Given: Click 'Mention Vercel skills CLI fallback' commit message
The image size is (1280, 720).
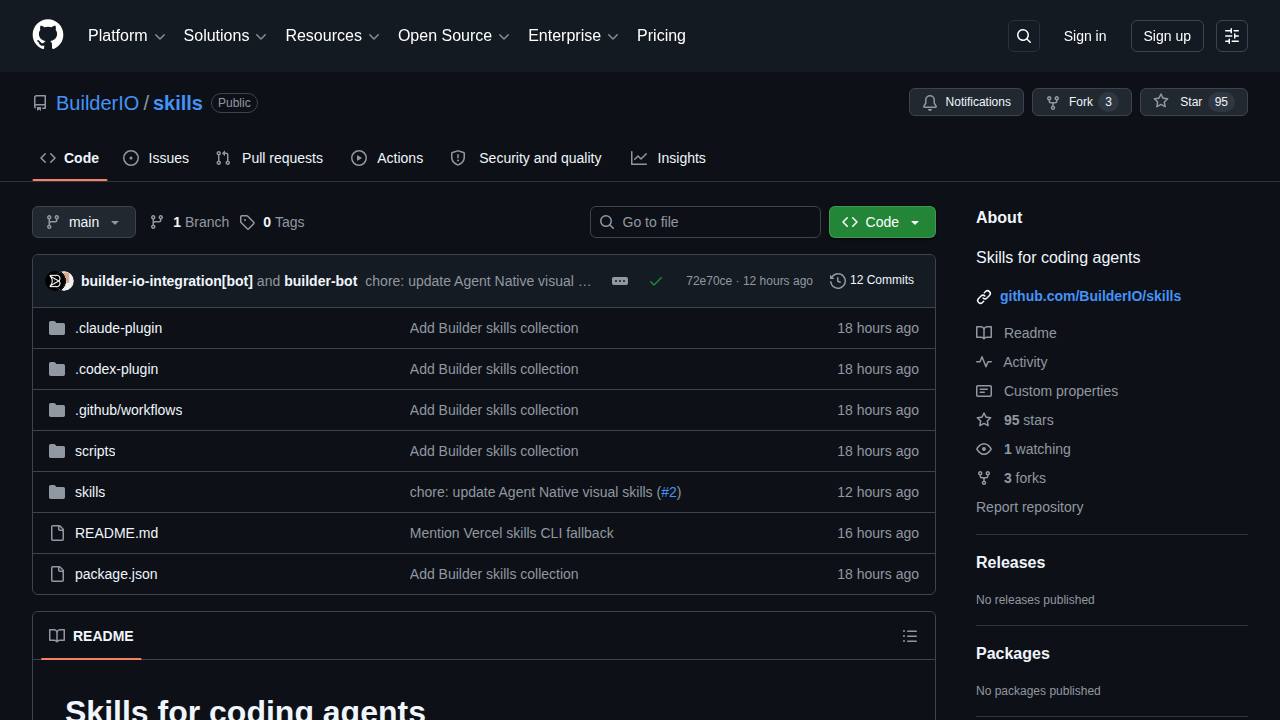Looking at the screenshot, I should click(x=512, y=533).
